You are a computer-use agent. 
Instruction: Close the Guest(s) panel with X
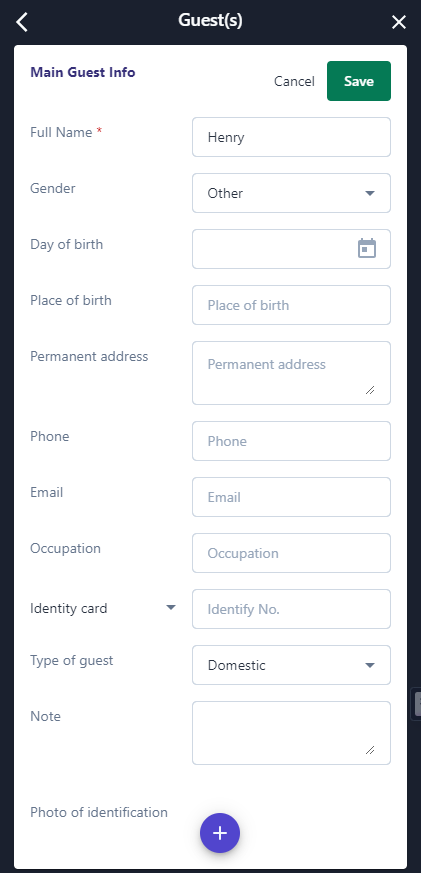click(x=399, y=22)
